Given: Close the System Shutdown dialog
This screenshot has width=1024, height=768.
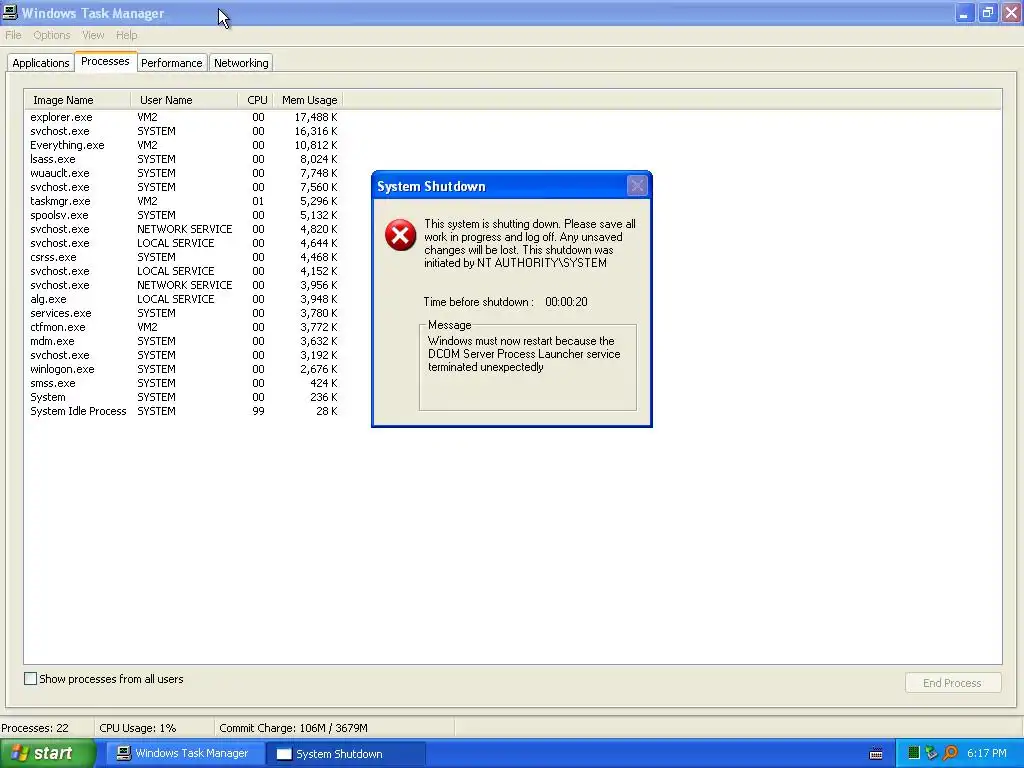Looking at the screenshot, I should 637,186.
